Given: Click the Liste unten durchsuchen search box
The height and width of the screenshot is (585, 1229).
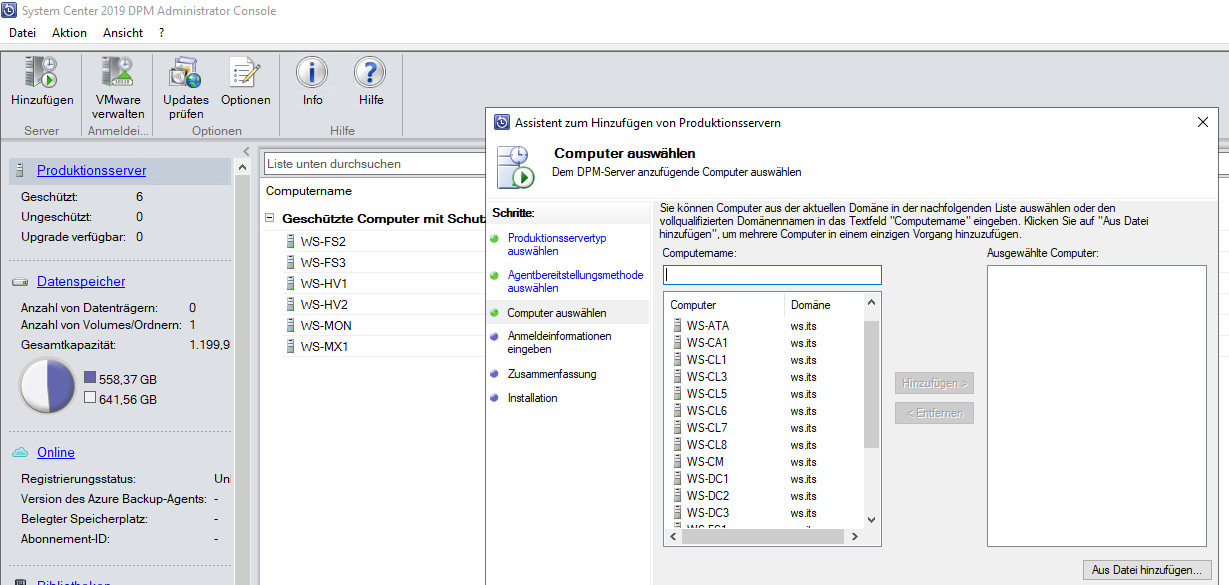Looking at the screenshot, I should [375, 163].
